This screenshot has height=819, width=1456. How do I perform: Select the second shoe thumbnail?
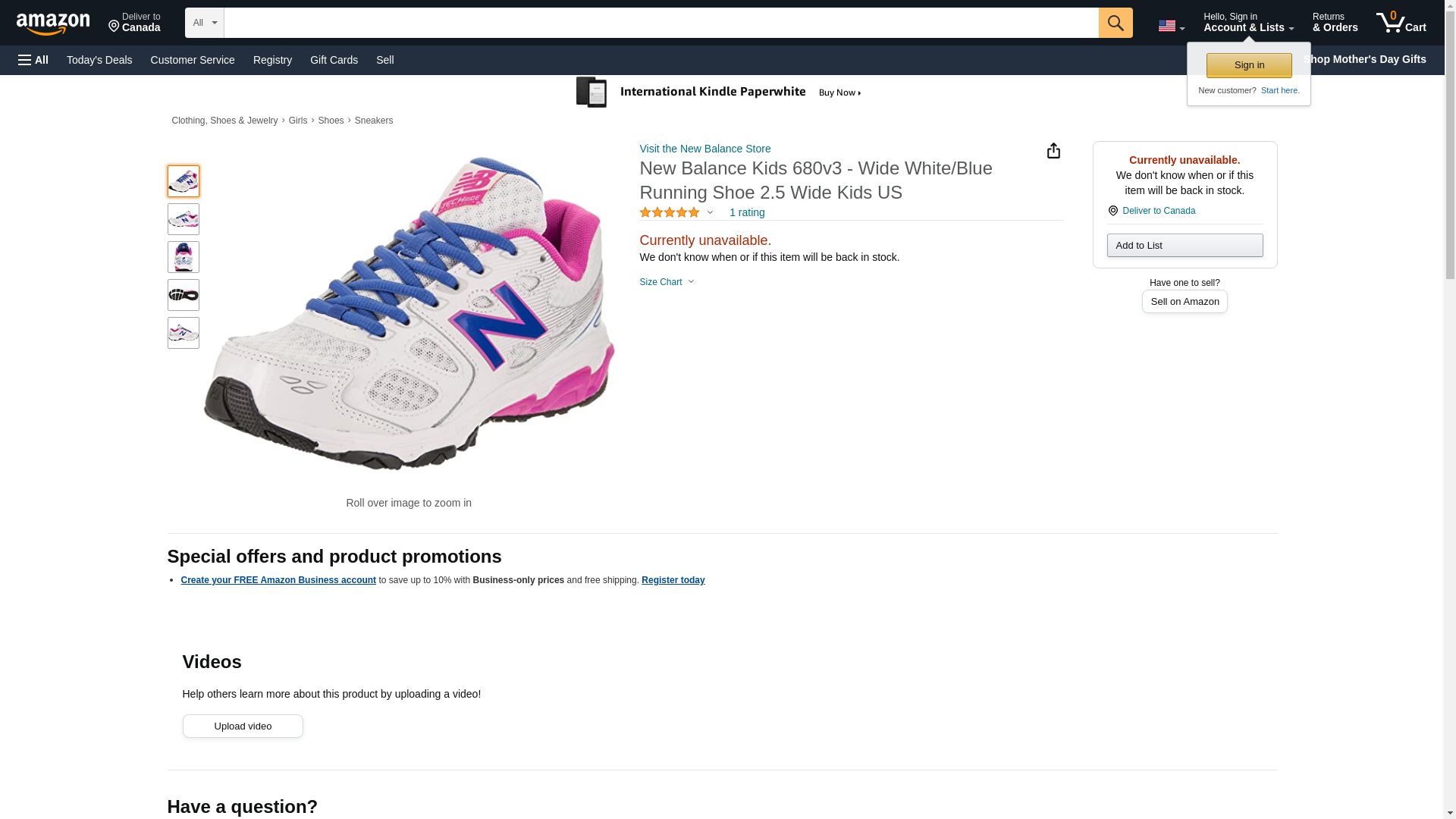[x=184, y=219]
